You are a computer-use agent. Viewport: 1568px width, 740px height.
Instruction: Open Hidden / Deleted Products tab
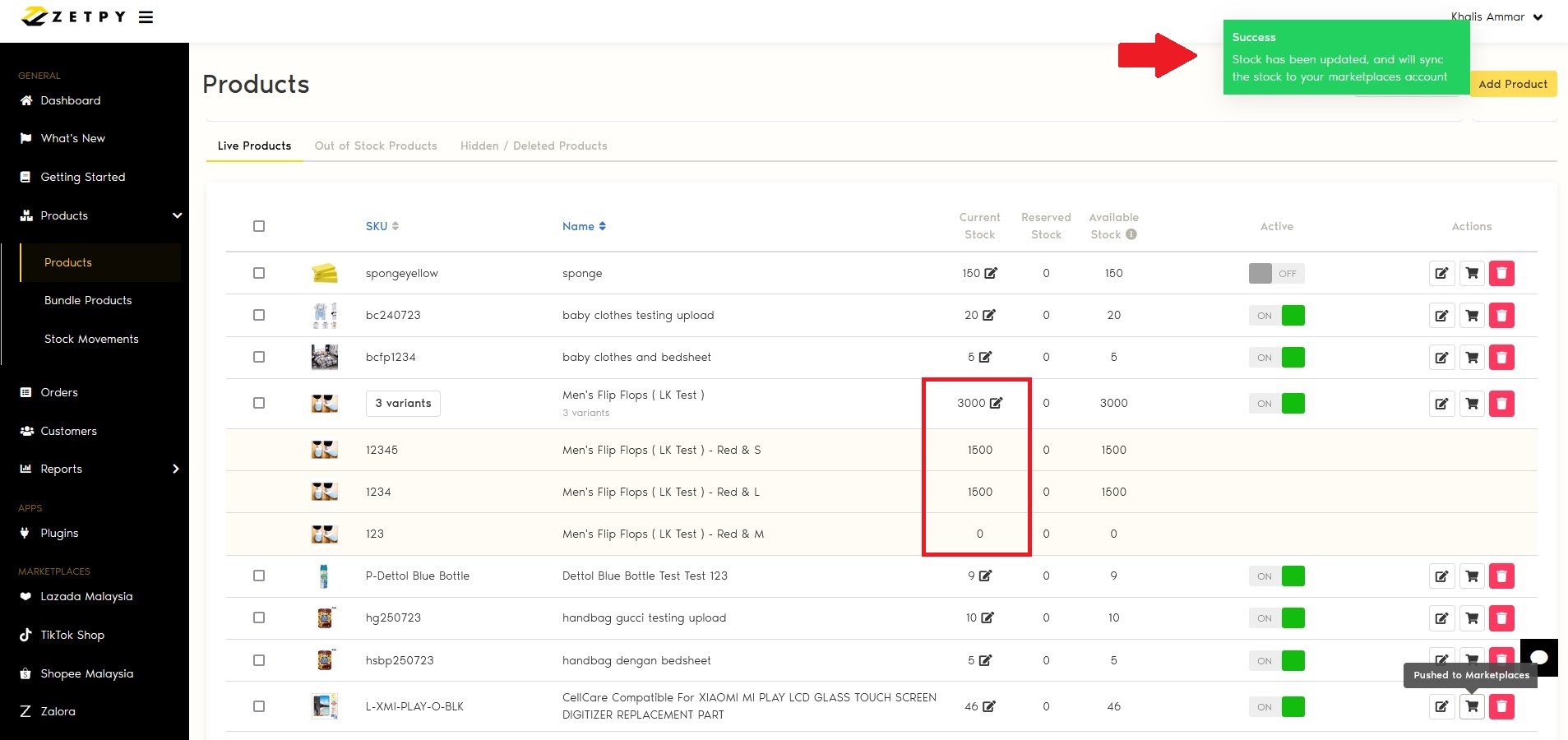(x=534, y=146)
